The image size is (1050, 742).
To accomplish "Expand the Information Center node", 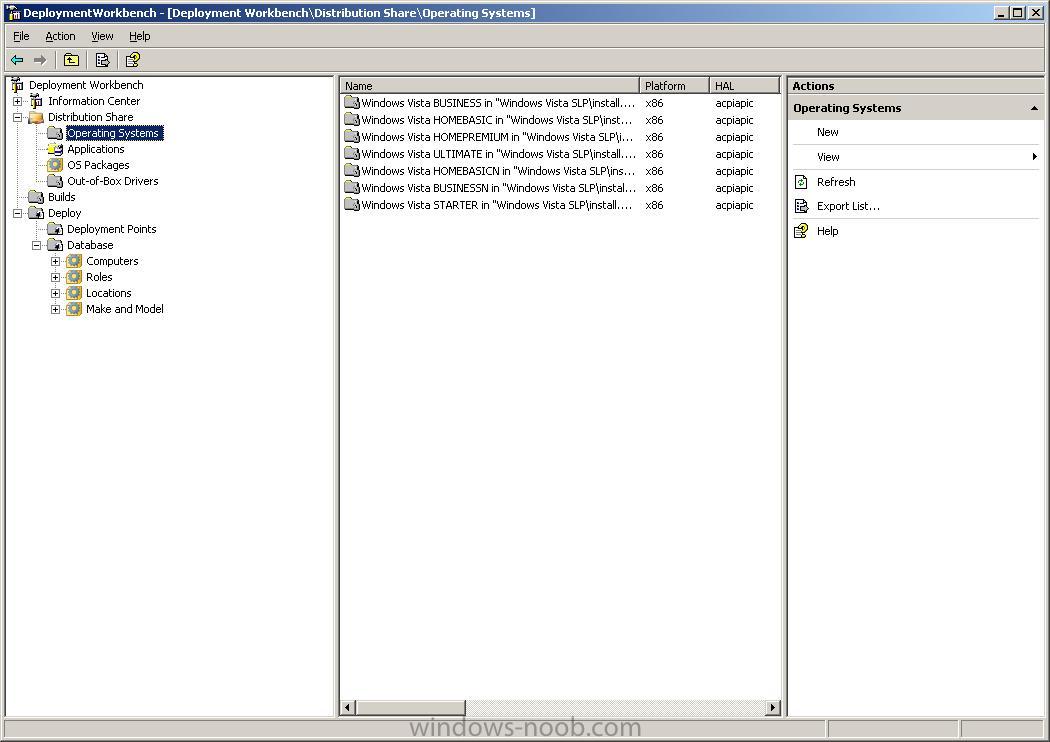I will pyautogui.click(x=17, y=101).
